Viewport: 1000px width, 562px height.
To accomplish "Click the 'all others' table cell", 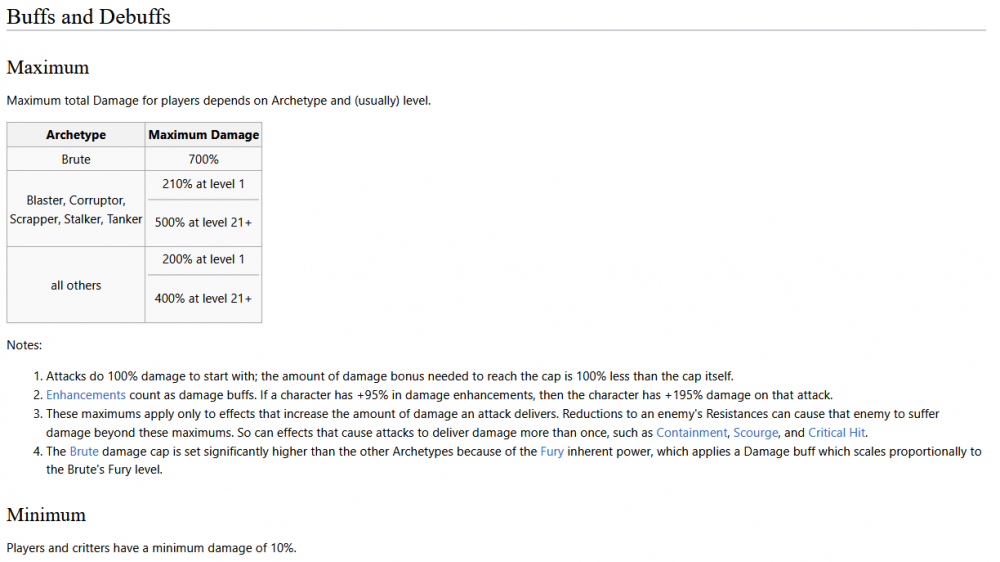I will click(x=76, y=285).
